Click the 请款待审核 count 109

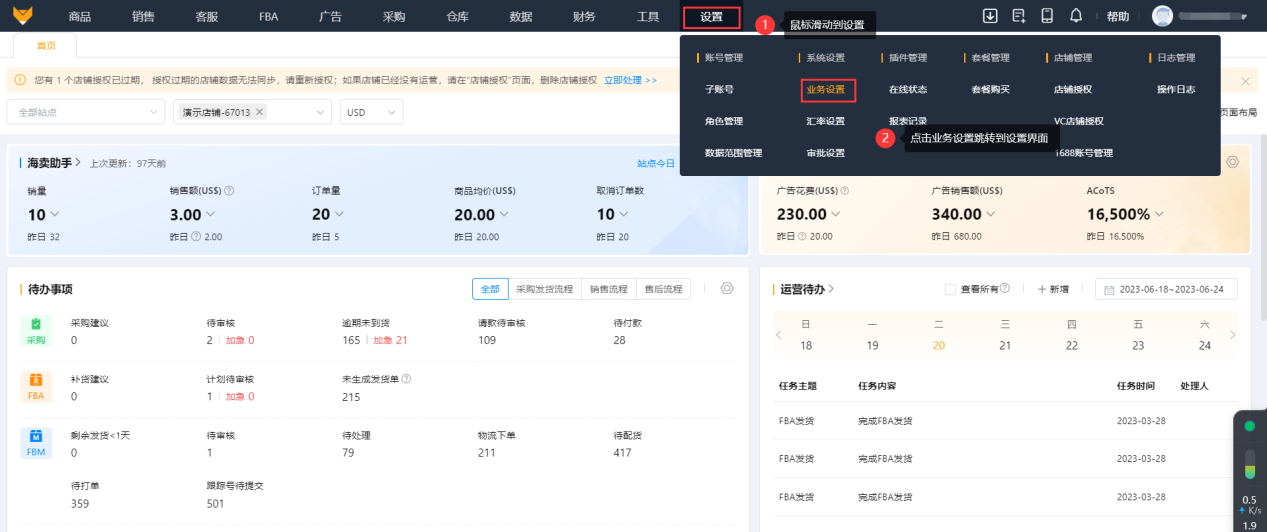[x=487, y=340]
